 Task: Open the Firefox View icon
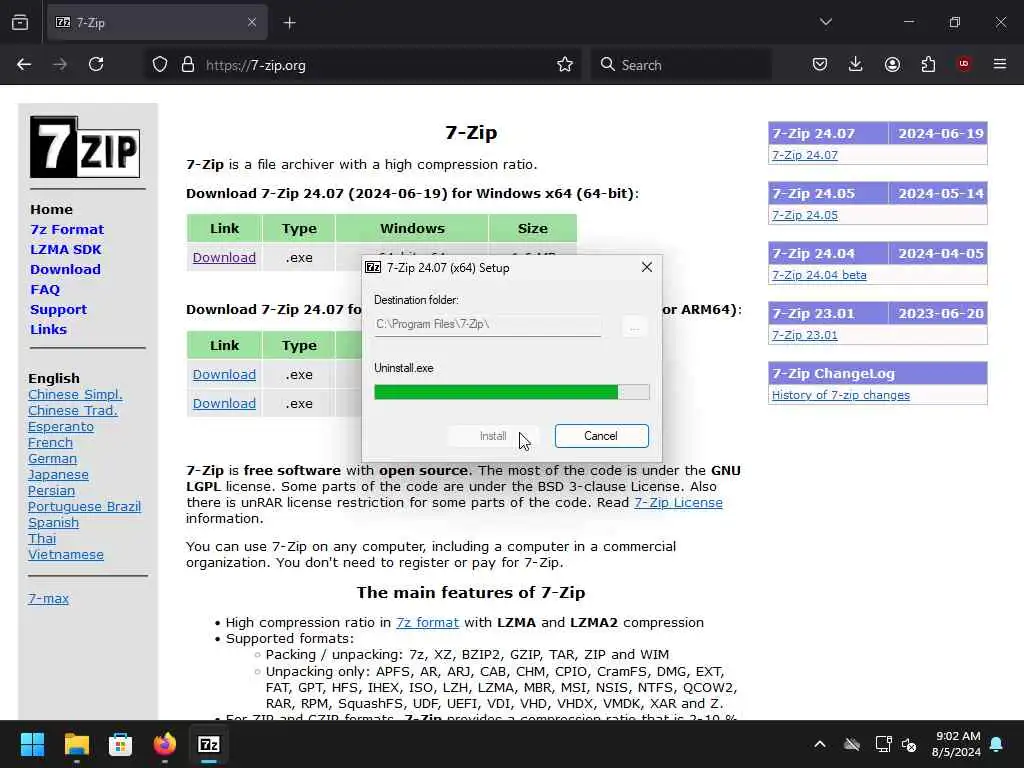pos(20,23)
